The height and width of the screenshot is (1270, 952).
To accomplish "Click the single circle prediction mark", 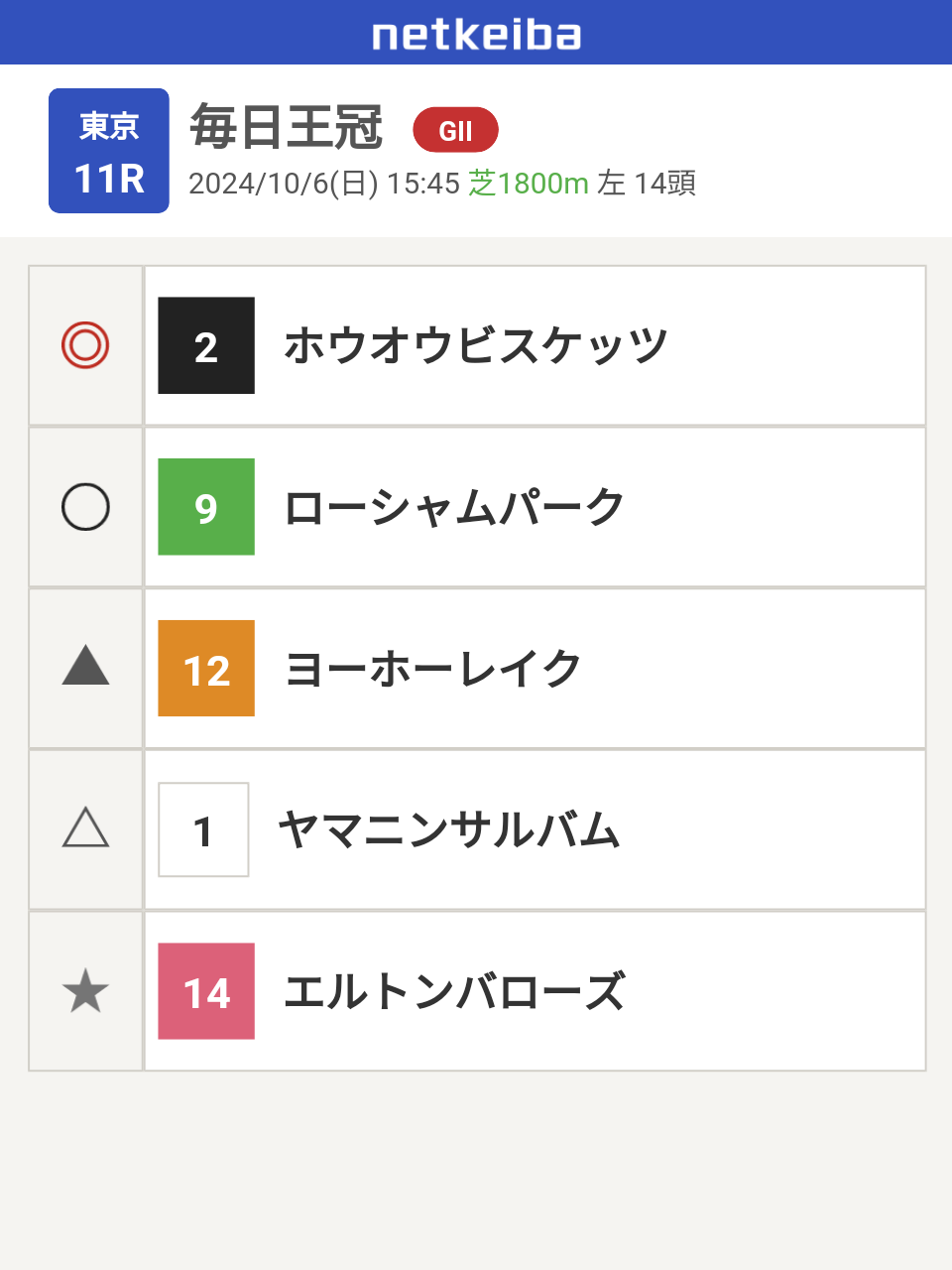I will (85, 507).
